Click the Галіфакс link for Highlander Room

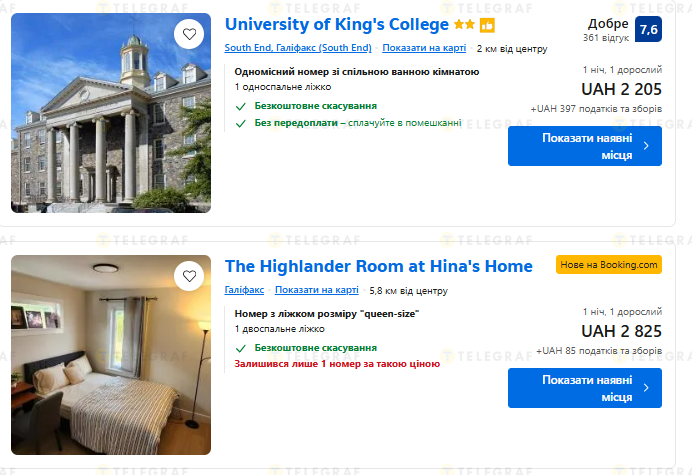[244, 290]
